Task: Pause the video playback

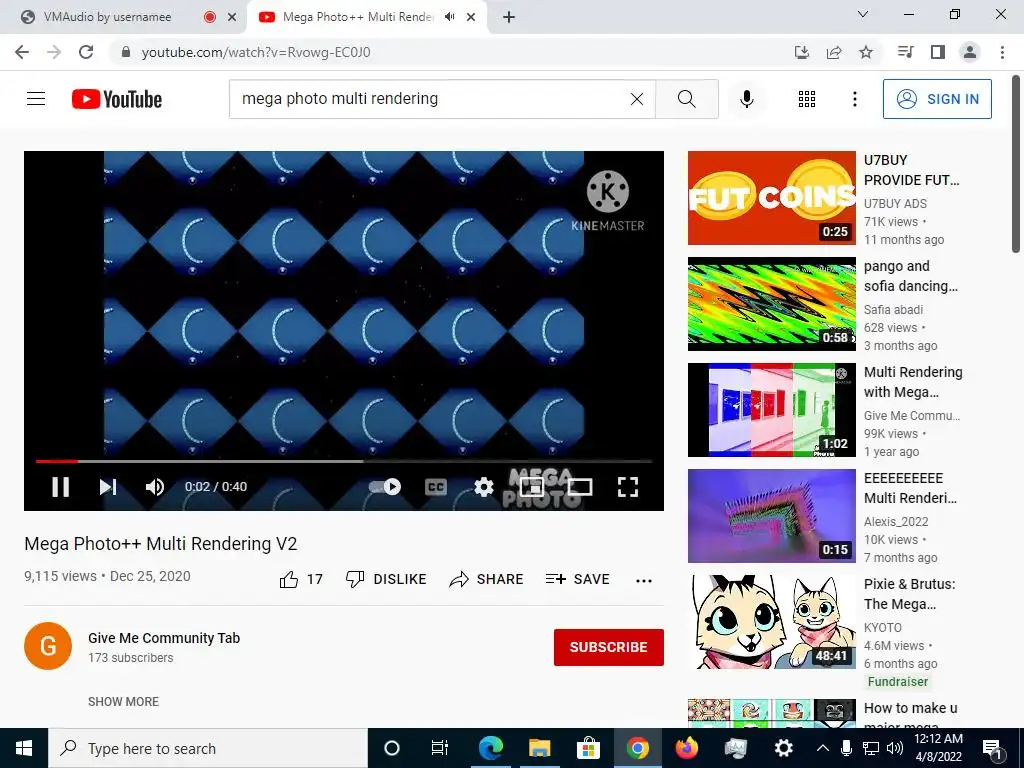Action: pyautogui.click(x=61, y=487)
